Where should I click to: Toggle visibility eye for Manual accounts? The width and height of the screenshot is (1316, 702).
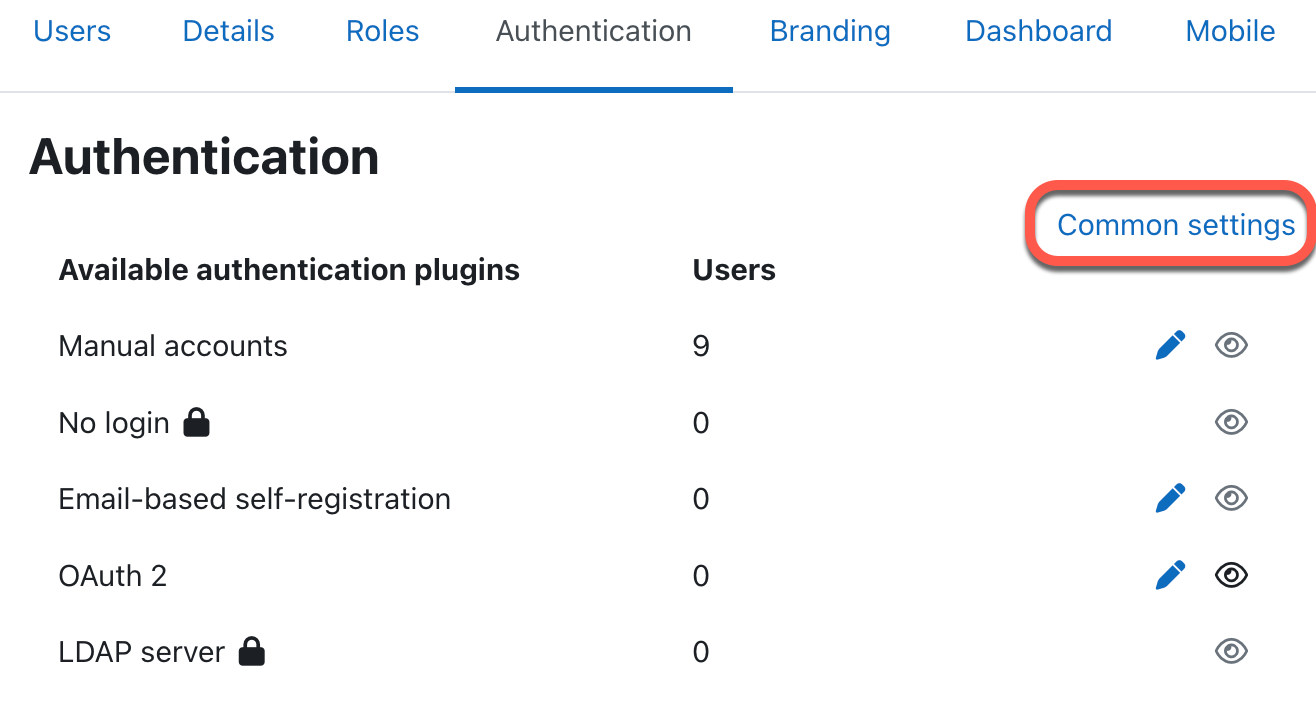pyautogui.click(x=1231, y=346)
